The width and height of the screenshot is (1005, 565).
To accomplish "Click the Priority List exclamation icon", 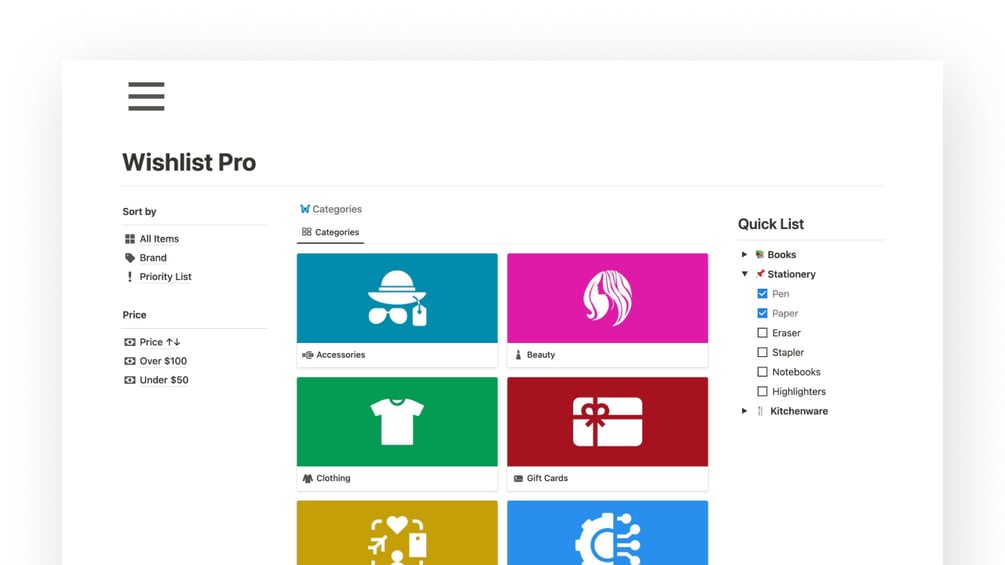I will point(129,277).
